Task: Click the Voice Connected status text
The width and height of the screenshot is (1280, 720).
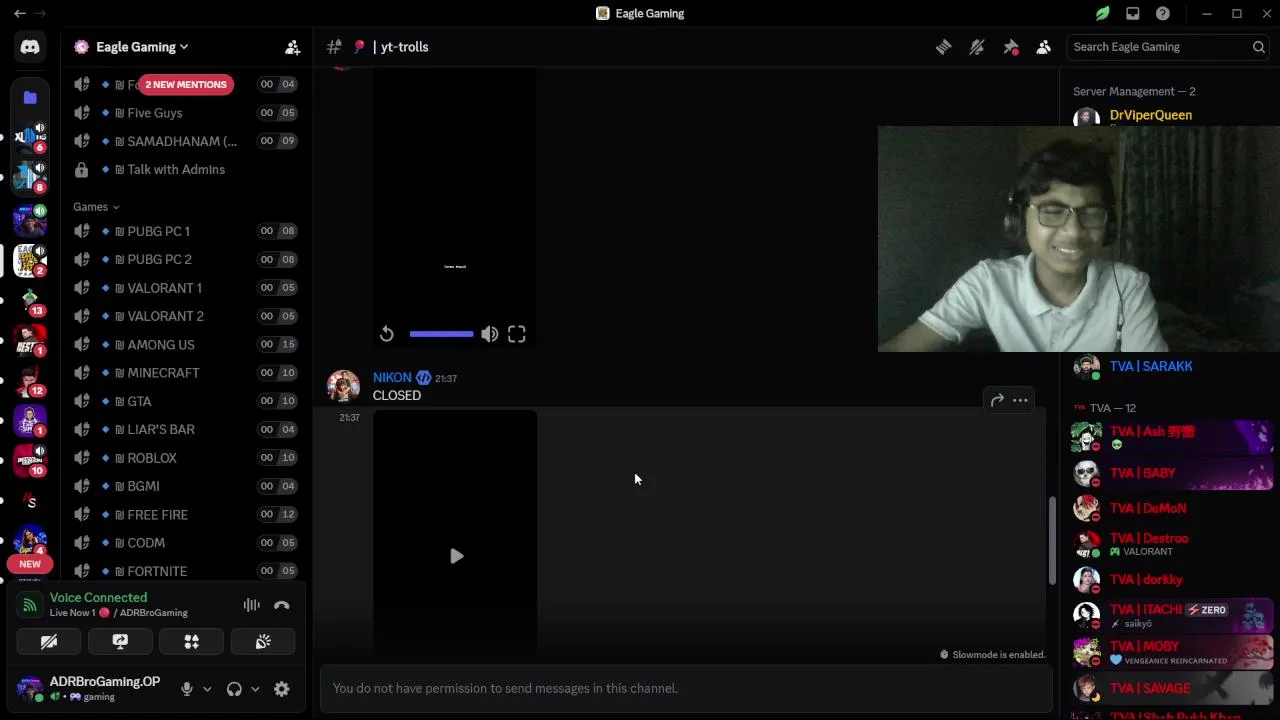Action: point(98,597)
